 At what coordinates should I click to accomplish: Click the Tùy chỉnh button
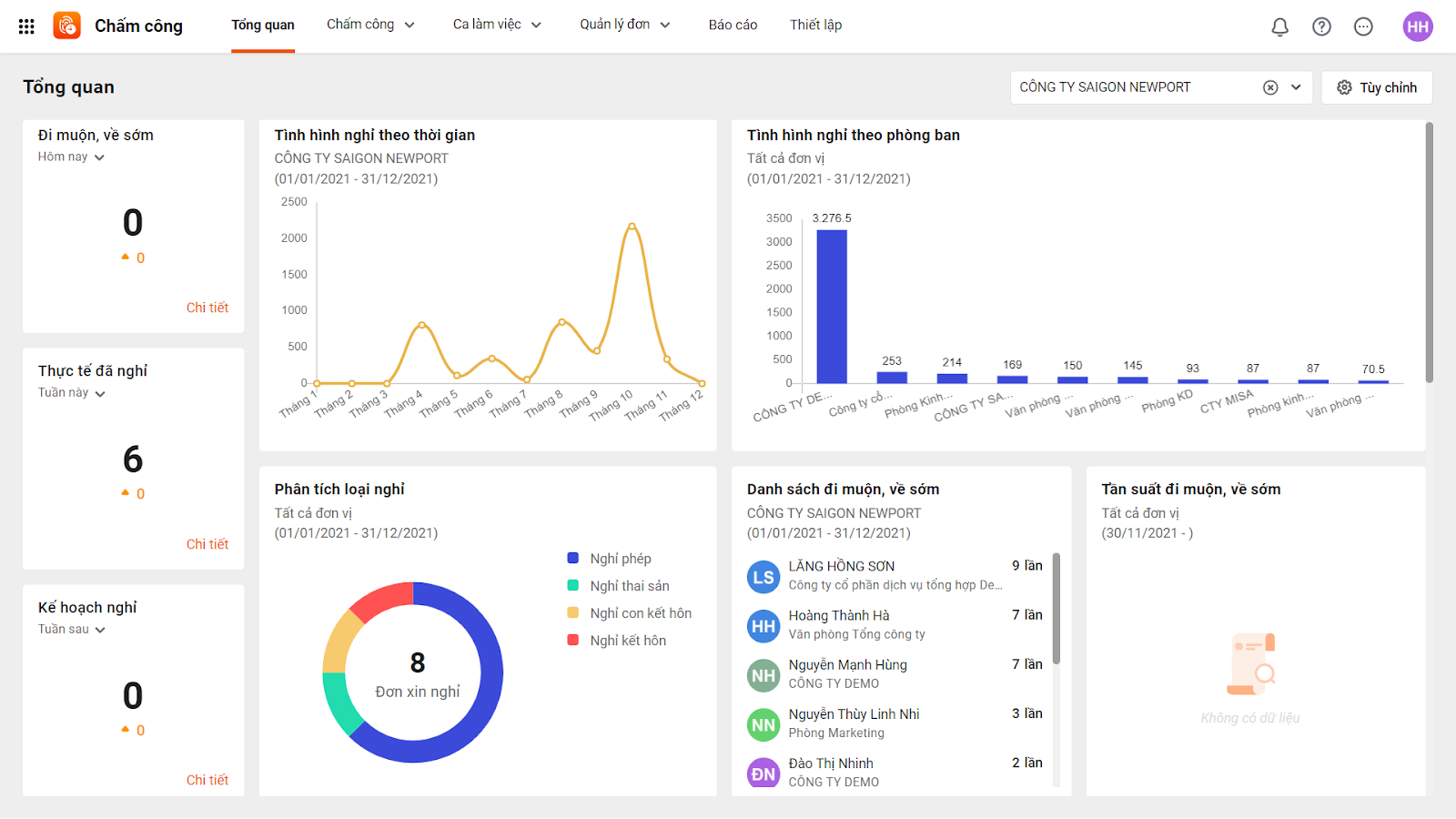click(x=1377, y=87)
